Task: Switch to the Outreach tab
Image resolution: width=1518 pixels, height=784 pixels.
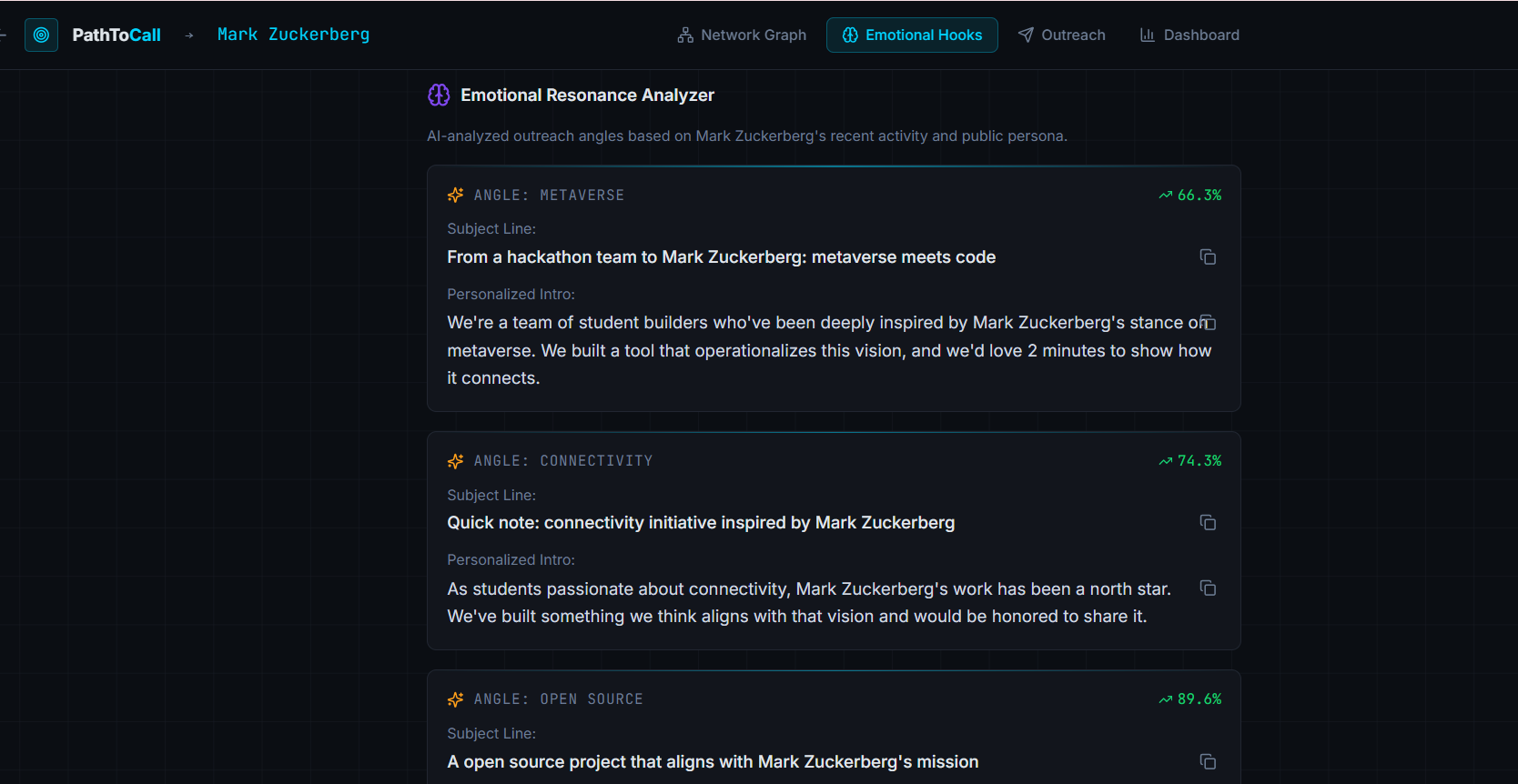Action: 1061,35
